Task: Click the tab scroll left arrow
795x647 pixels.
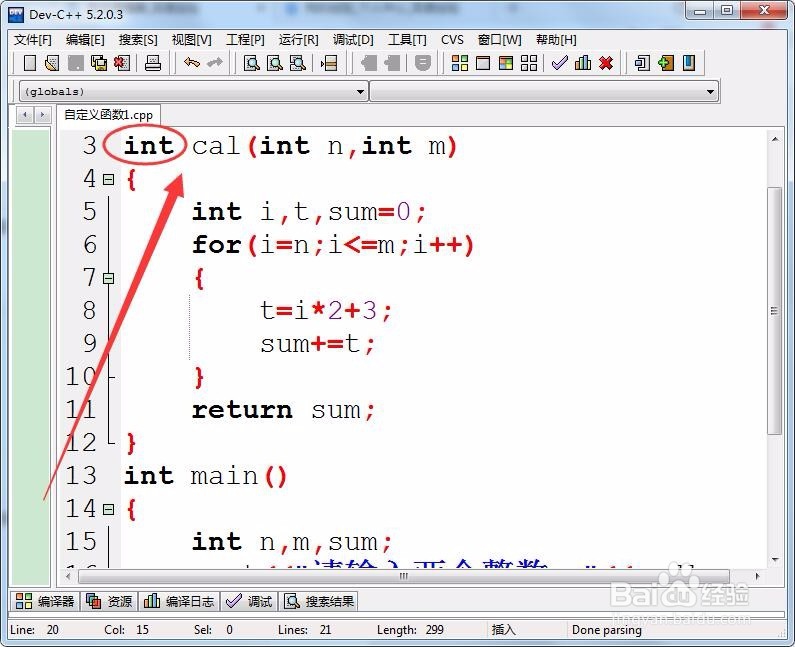Action: point(24,115)
